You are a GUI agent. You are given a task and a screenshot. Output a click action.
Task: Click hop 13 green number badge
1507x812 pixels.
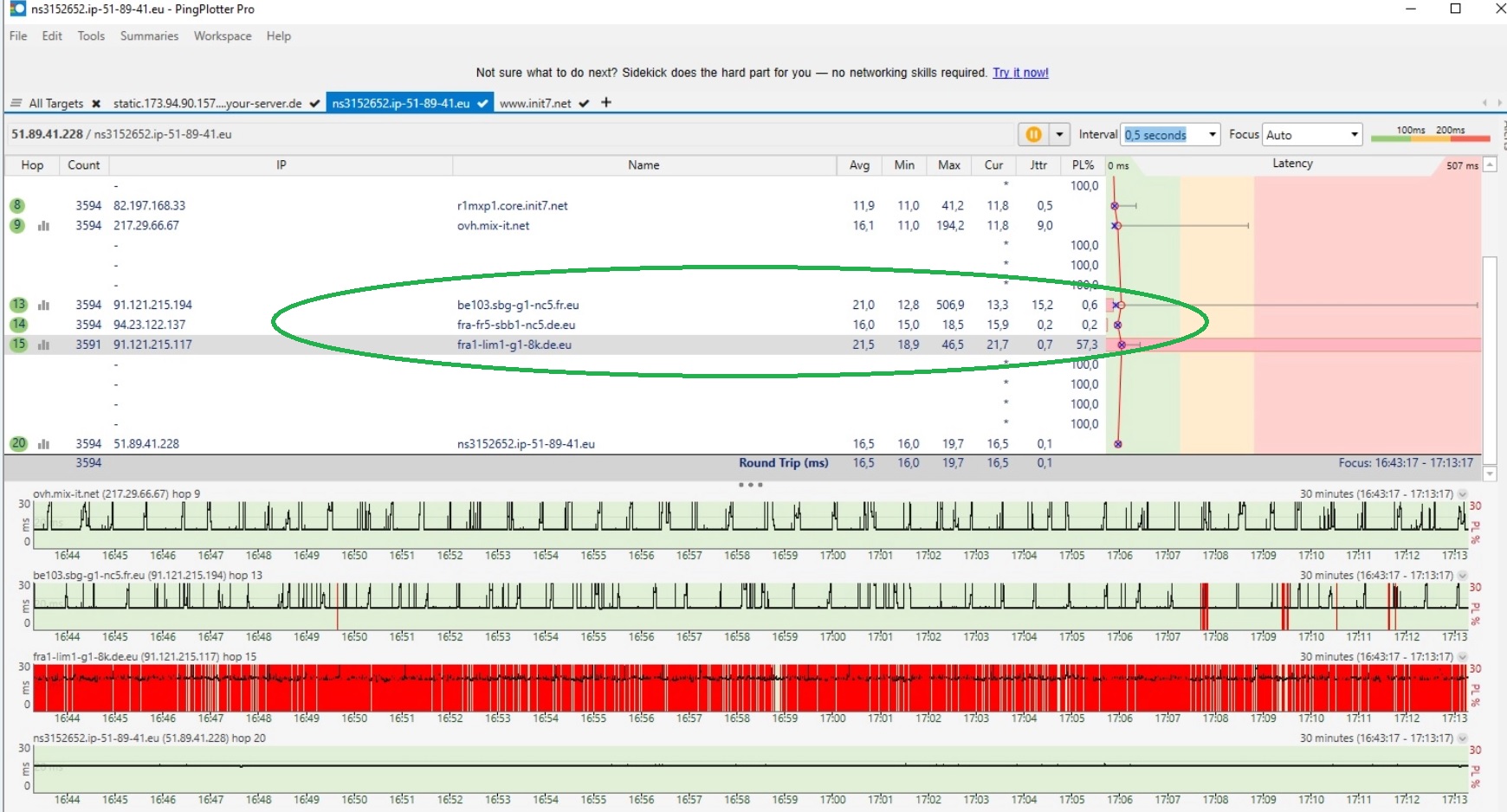point(18,305)
